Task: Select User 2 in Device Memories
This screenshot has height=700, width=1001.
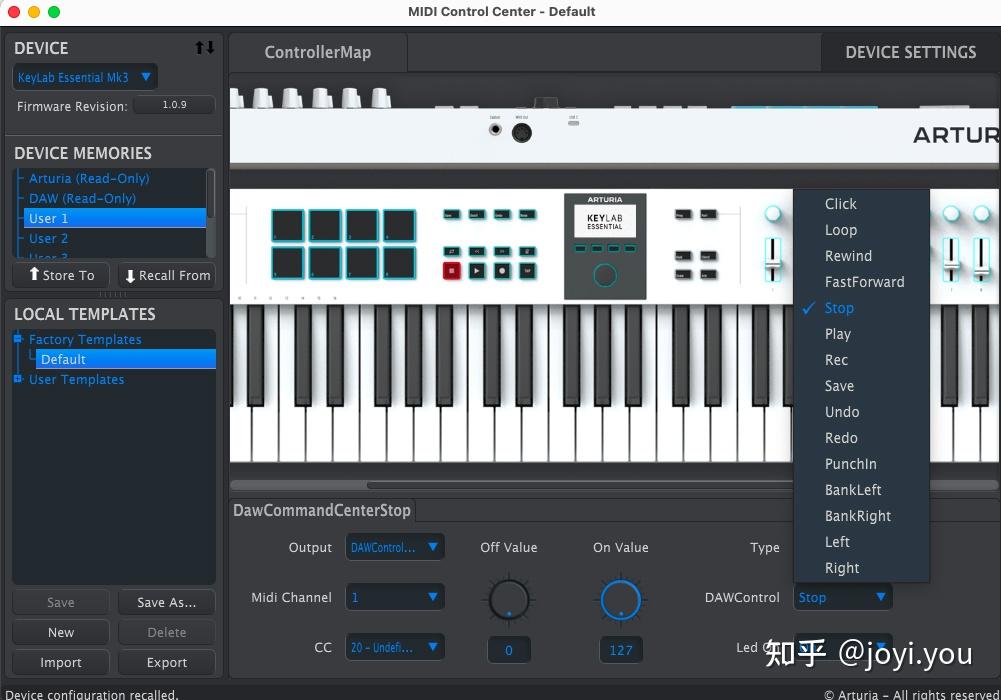Action: pyautogui.click(x=48, y=238)
